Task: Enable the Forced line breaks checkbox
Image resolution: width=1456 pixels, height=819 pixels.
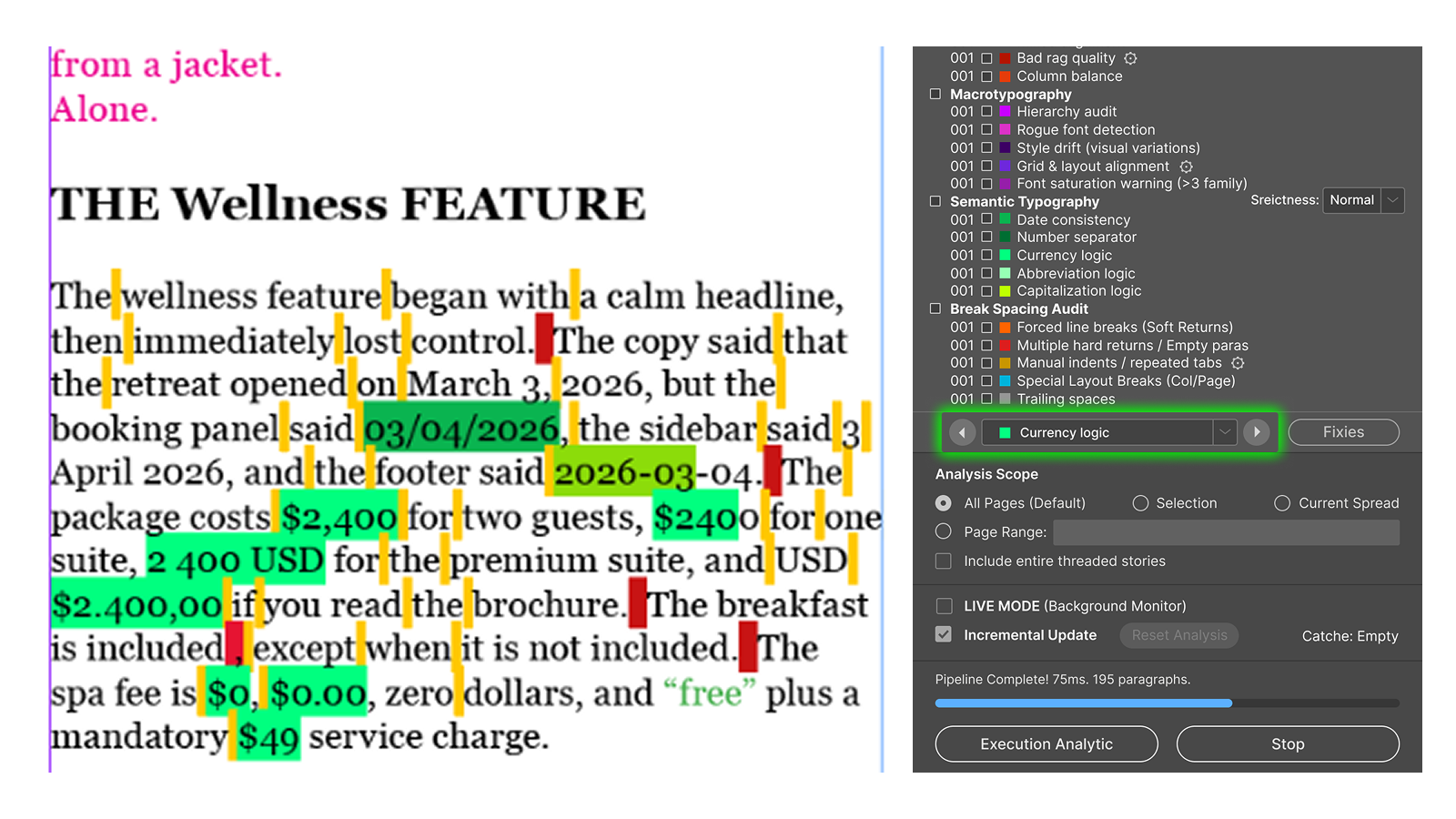Action: (986, 328)
